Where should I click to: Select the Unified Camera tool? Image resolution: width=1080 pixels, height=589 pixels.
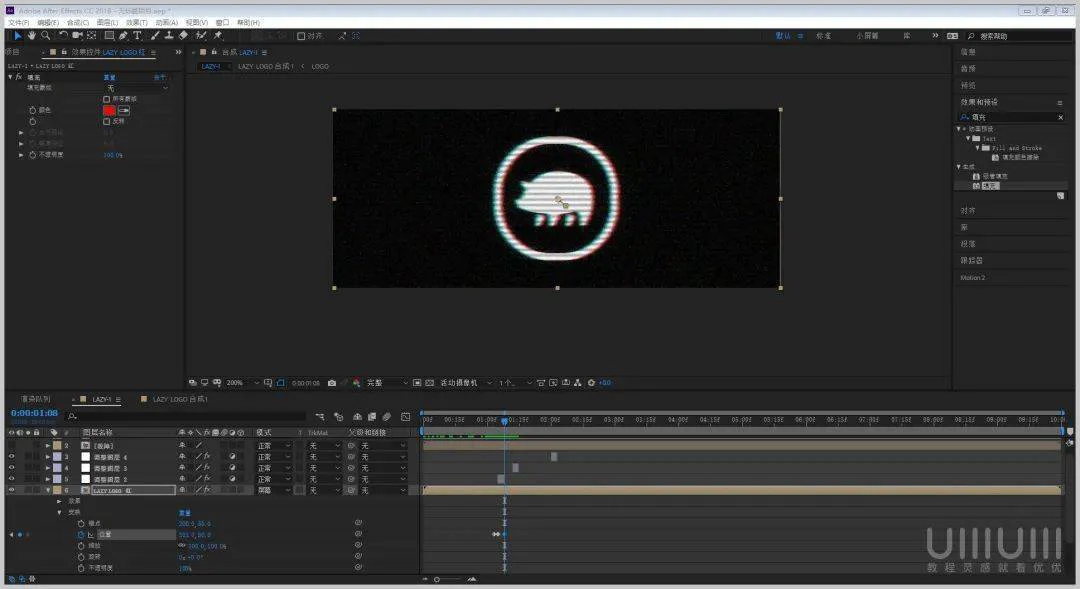click(77, 36)
